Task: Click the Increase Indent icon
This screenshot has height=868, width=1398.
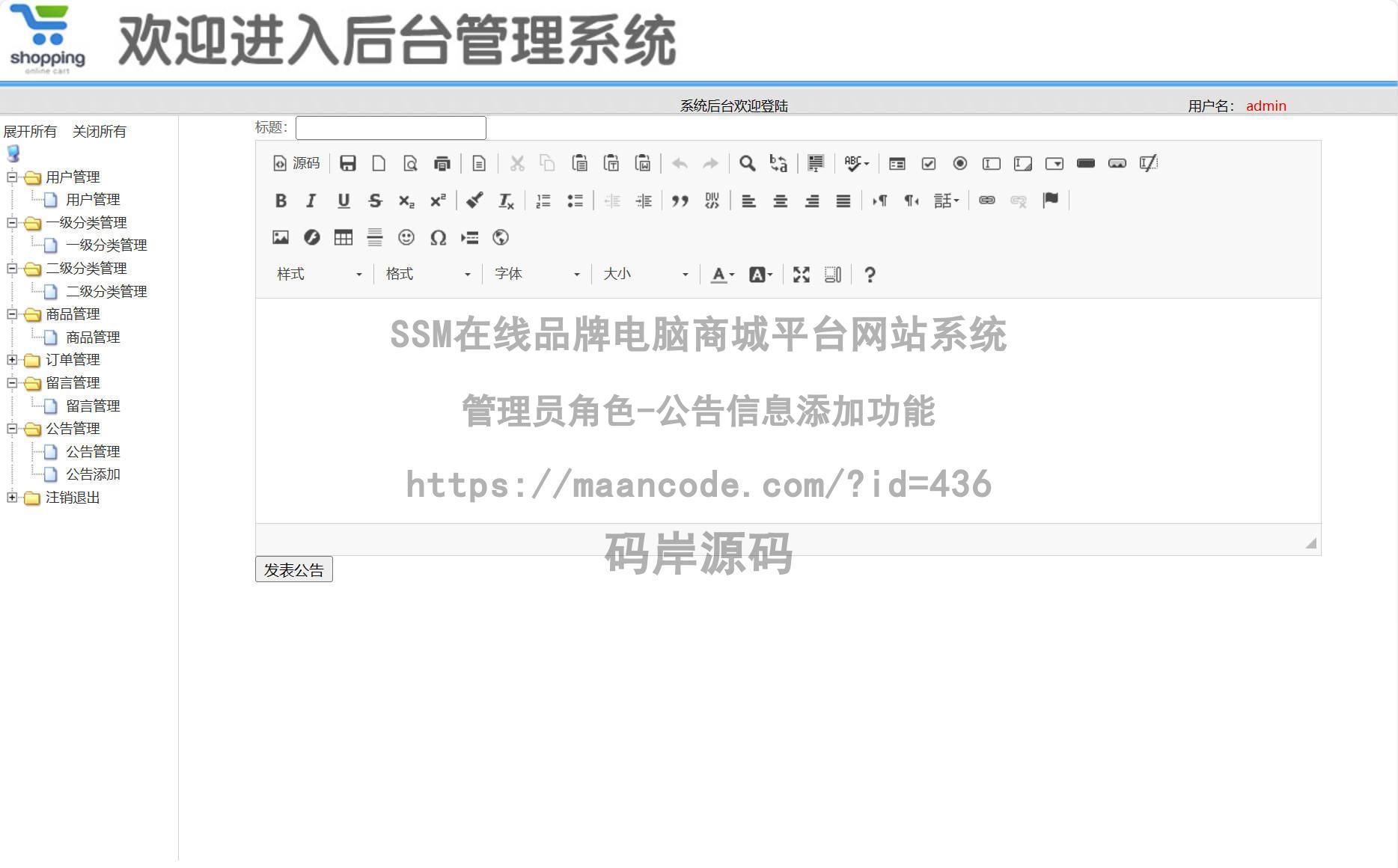Action: tap(644, 201)
